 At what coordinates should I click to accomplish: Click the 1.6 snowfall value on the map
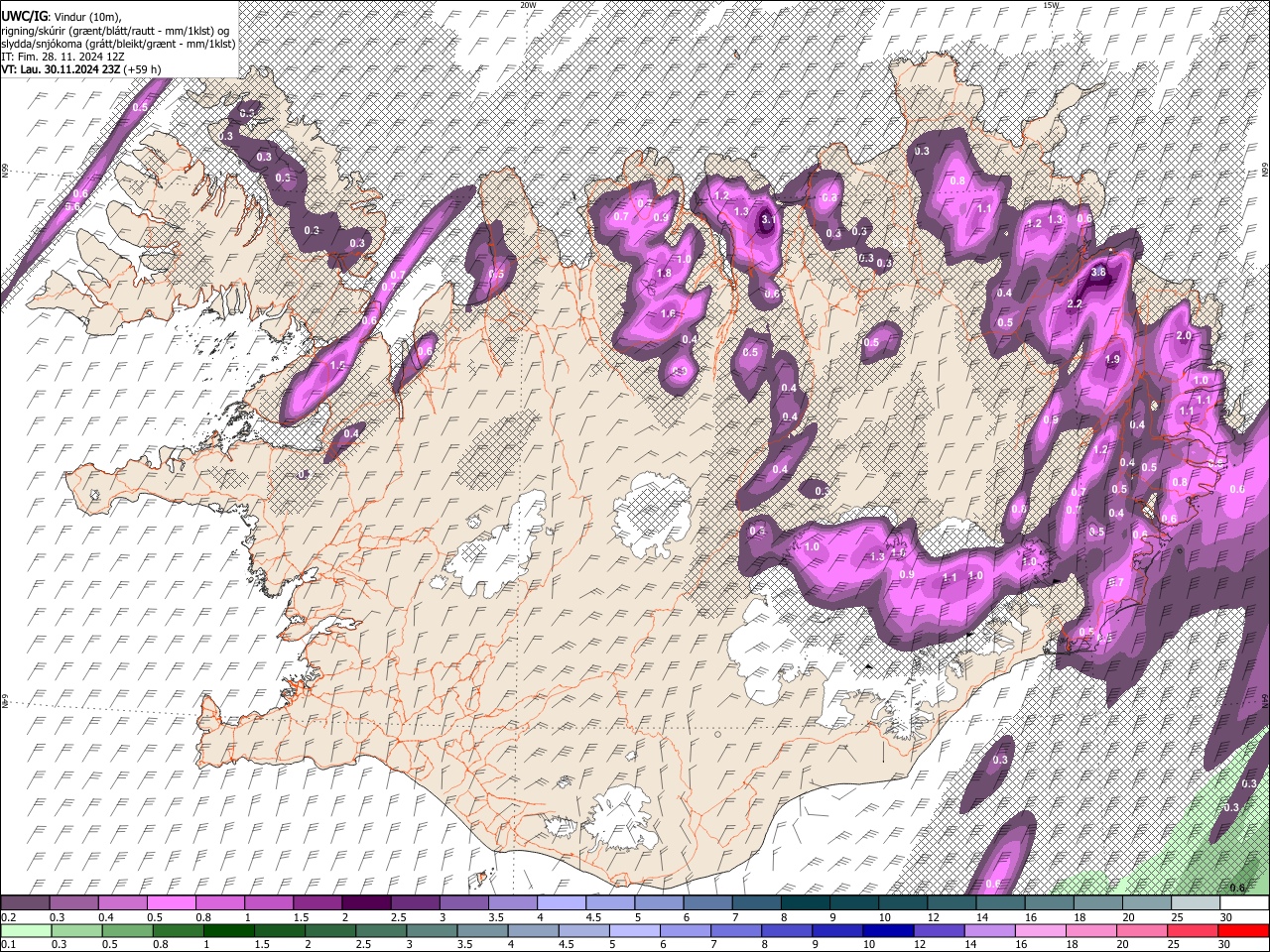coord(668,314)
